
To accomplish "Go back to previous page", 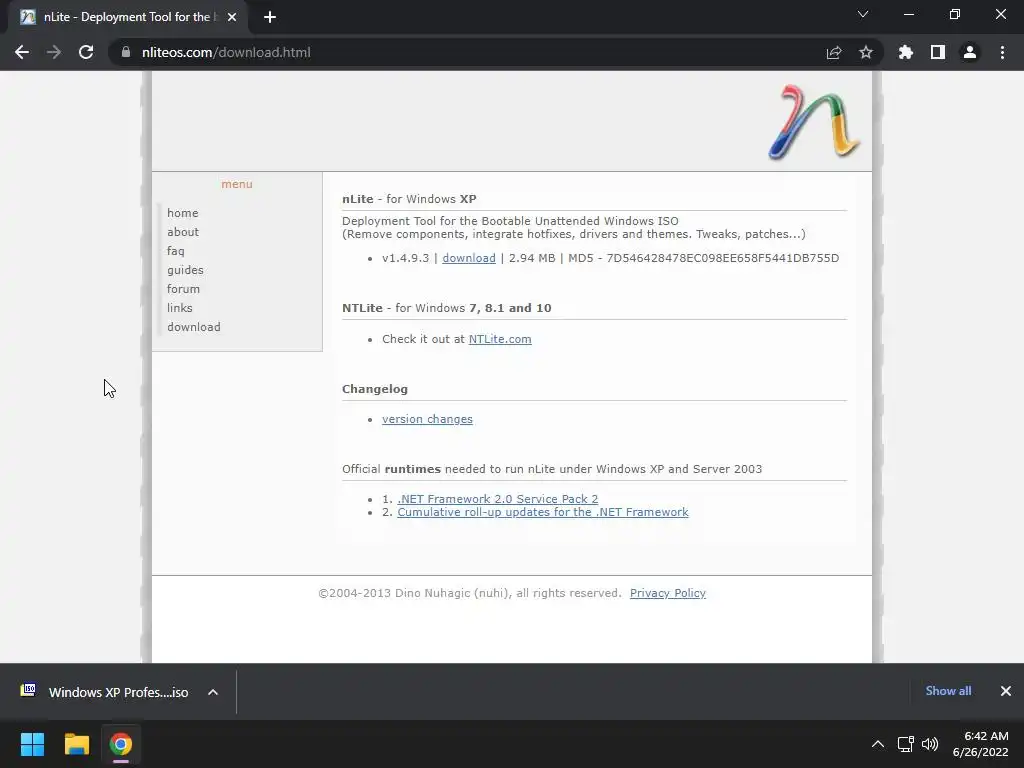I will click(x=22, y=52).
